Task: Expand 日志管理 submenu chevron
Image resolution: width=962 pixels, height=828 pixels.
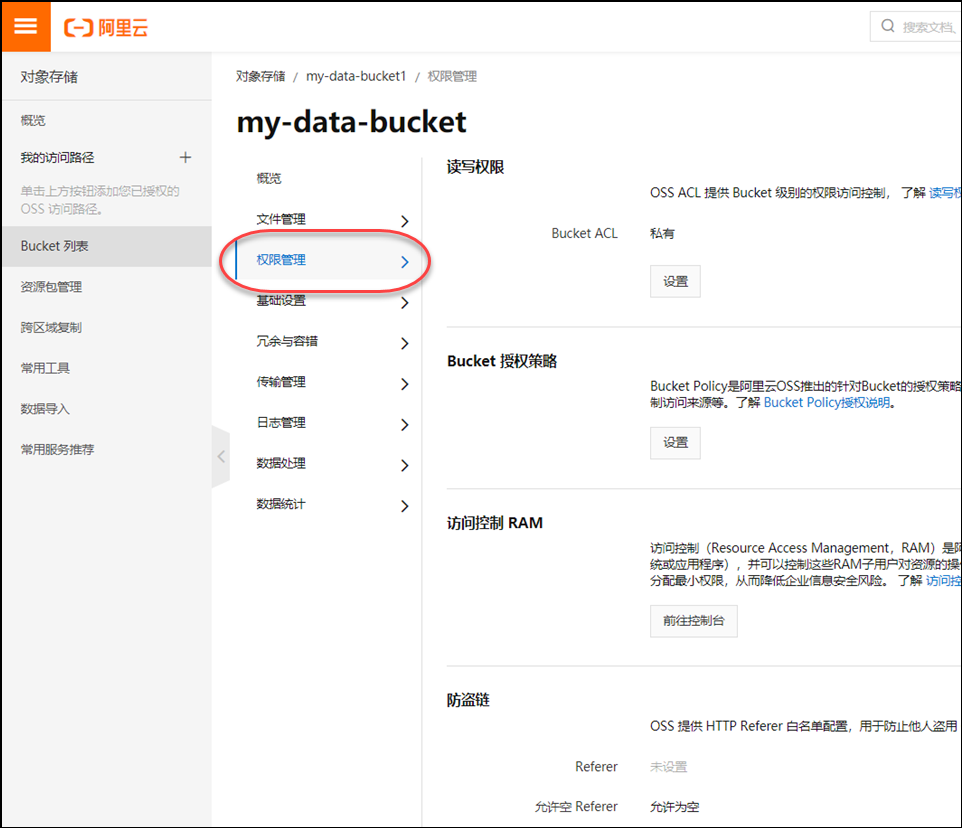Action: pos(404,425)
